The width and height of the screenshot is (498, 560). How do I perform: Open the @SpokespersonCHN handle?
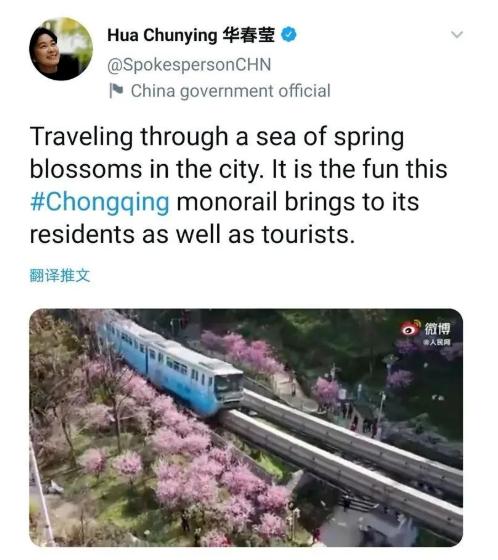point(189,65)
